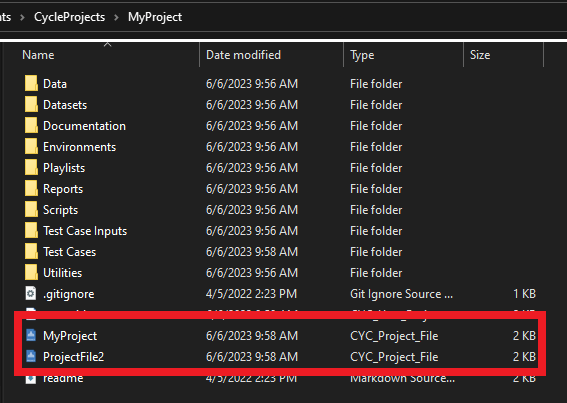Expand breadcrumb chevron before CycleProjects

click(x=22, y=17)
